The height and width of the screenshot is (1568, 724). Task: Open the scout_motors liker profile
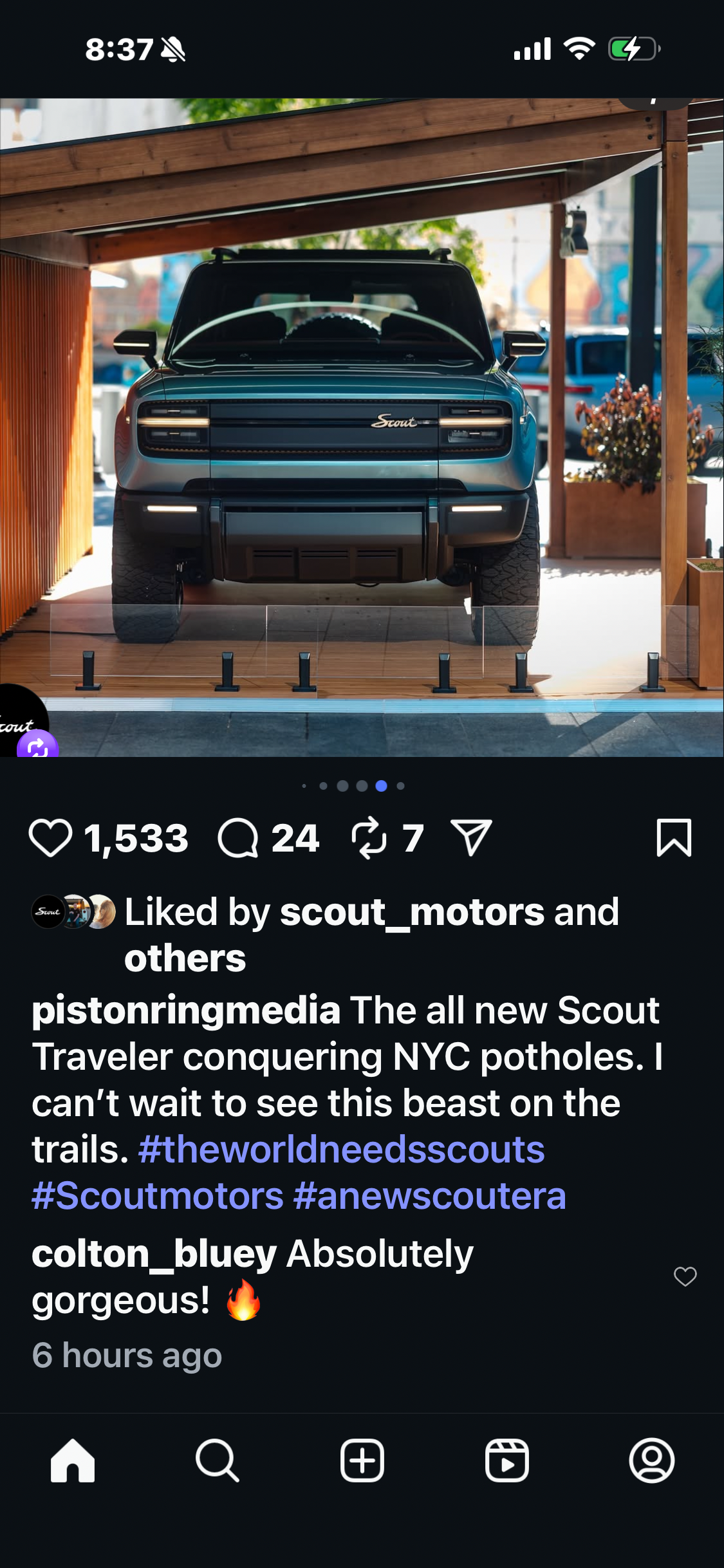413,912
